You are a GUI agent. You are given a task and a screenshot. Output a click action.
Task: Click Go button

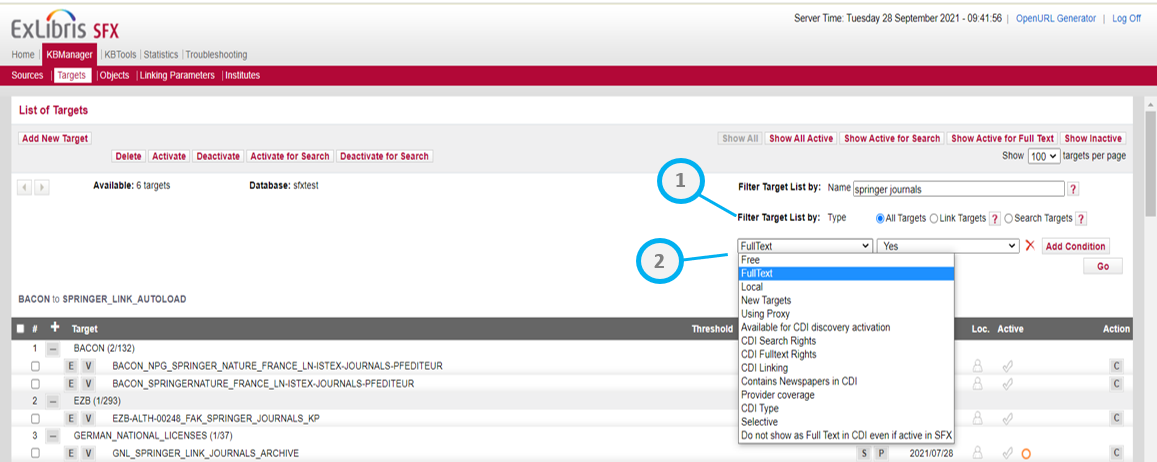[x=1102, y=266]
